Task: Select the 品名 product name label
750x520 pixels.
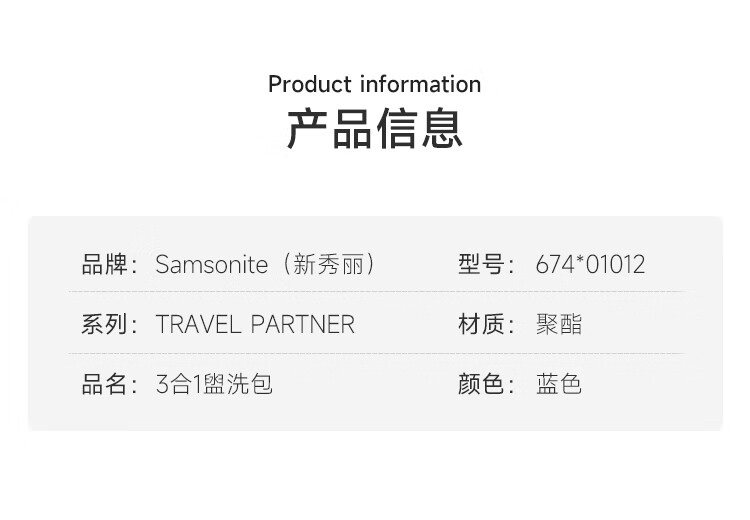Action: [x=104, y=384]
